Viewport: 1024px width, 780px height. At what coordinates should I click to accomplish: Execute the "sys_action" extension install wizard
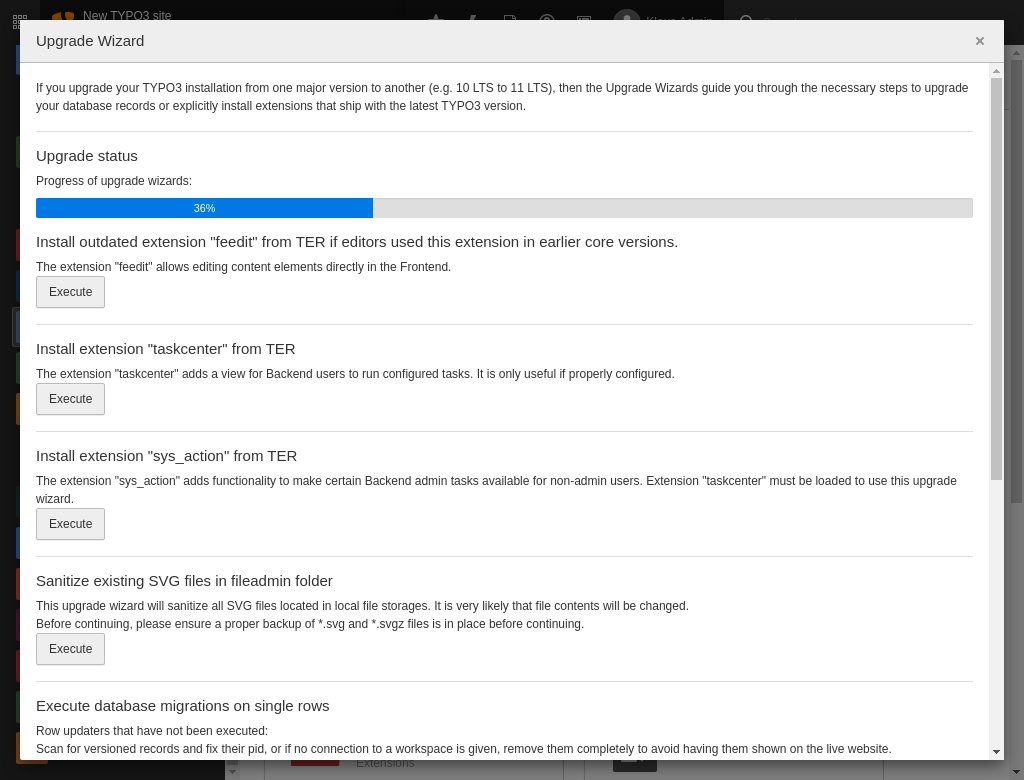[x=71, y=524]
